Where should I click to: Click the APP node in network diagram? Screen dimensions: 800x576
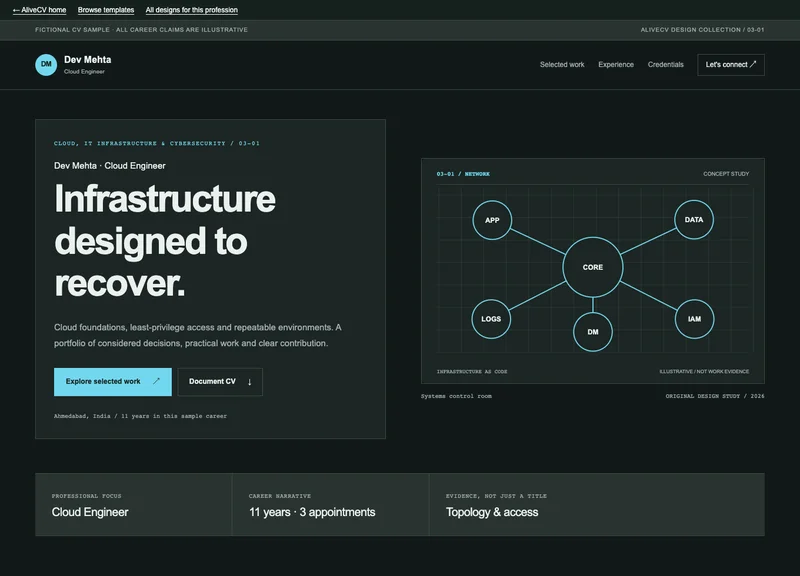(x=492, y=220)
